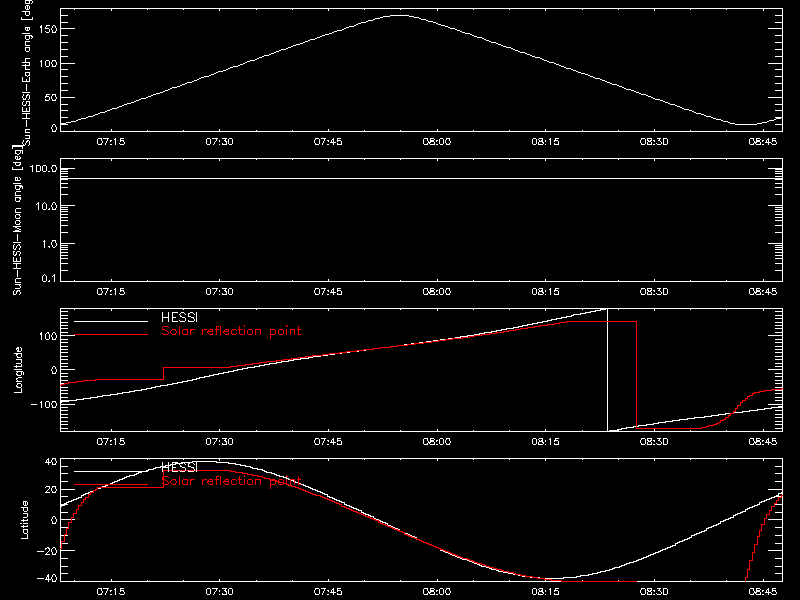Click 08:45 time label under Latitude plot
800x600 pixels.
[x=763, y=592]
